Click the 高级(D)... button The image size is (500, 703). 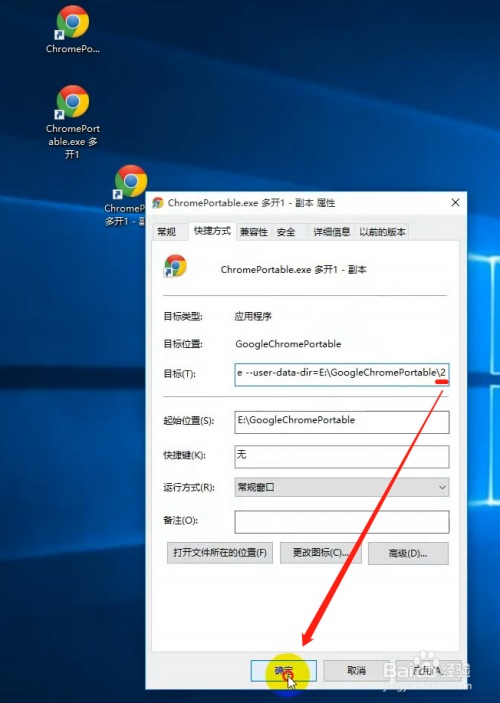pos(408,554)
